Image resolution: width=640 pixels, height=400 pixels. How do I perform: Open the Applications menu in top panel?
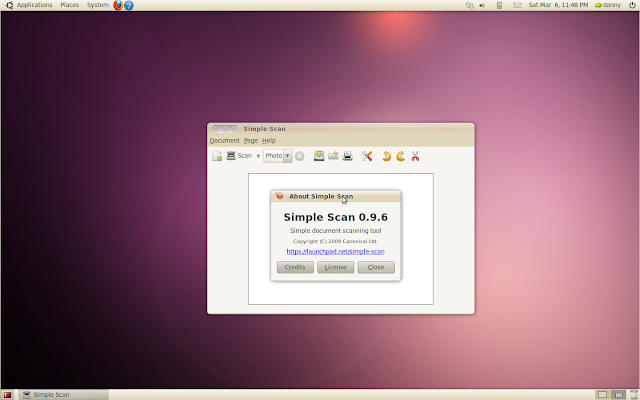coord(34,5)
